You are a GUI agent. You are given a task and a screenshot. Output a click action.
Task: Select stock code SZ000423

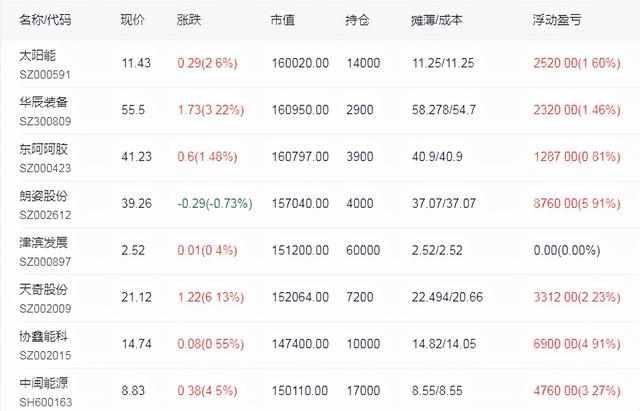(45, 168)
